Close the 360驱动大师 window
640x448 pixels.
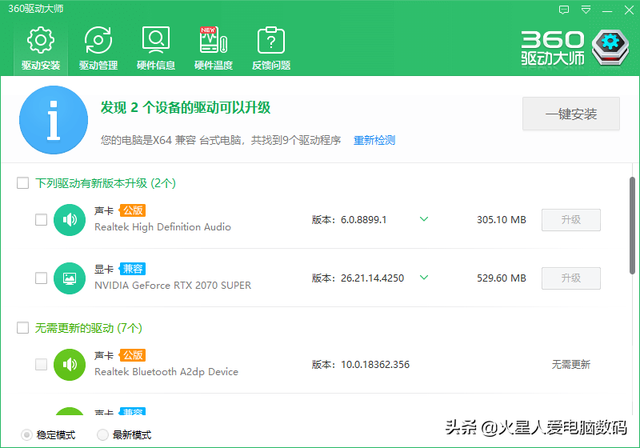629,10
